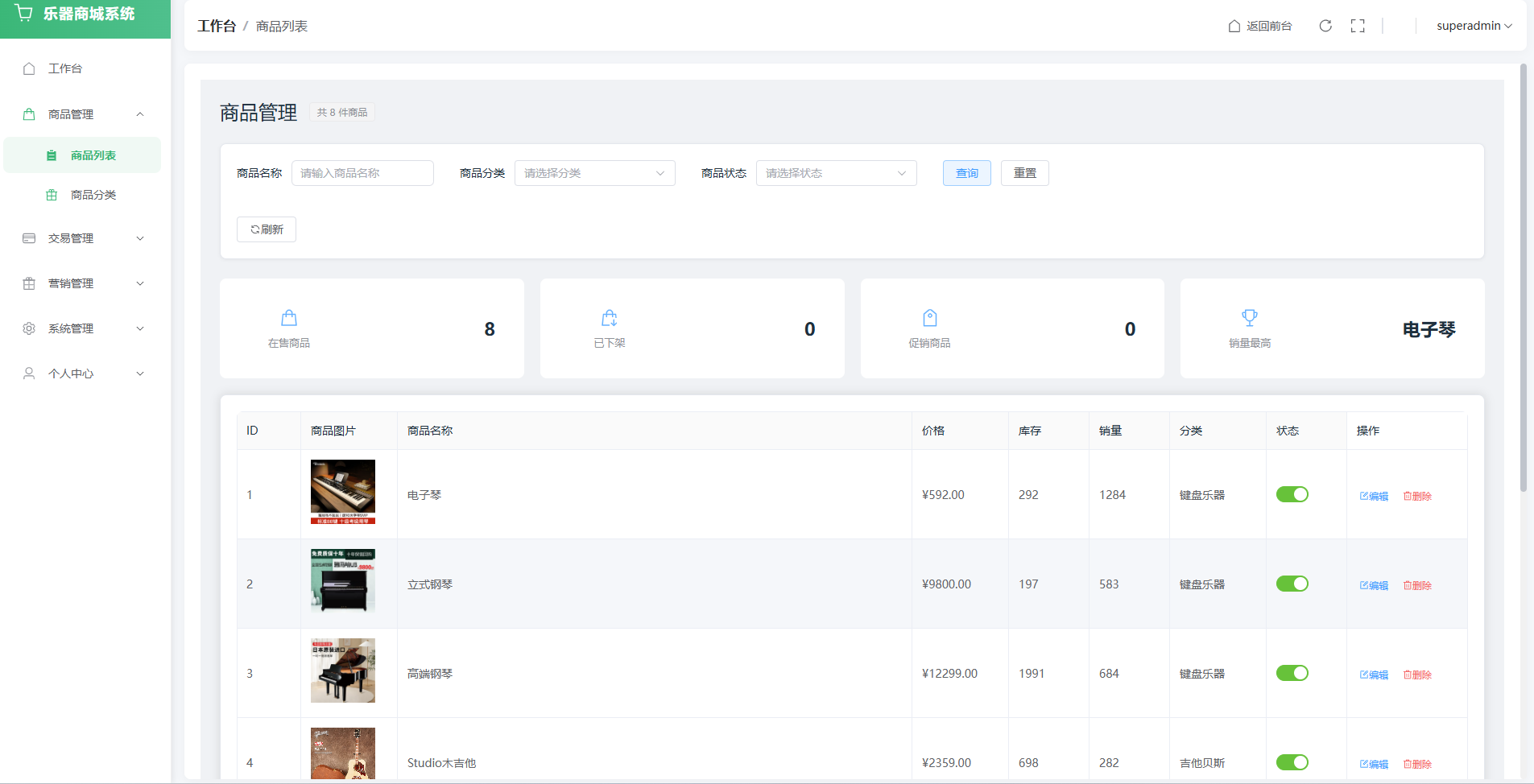Click the home icon beside 返回前台
Screen dimensions: 1534x784
[1234, 26]
